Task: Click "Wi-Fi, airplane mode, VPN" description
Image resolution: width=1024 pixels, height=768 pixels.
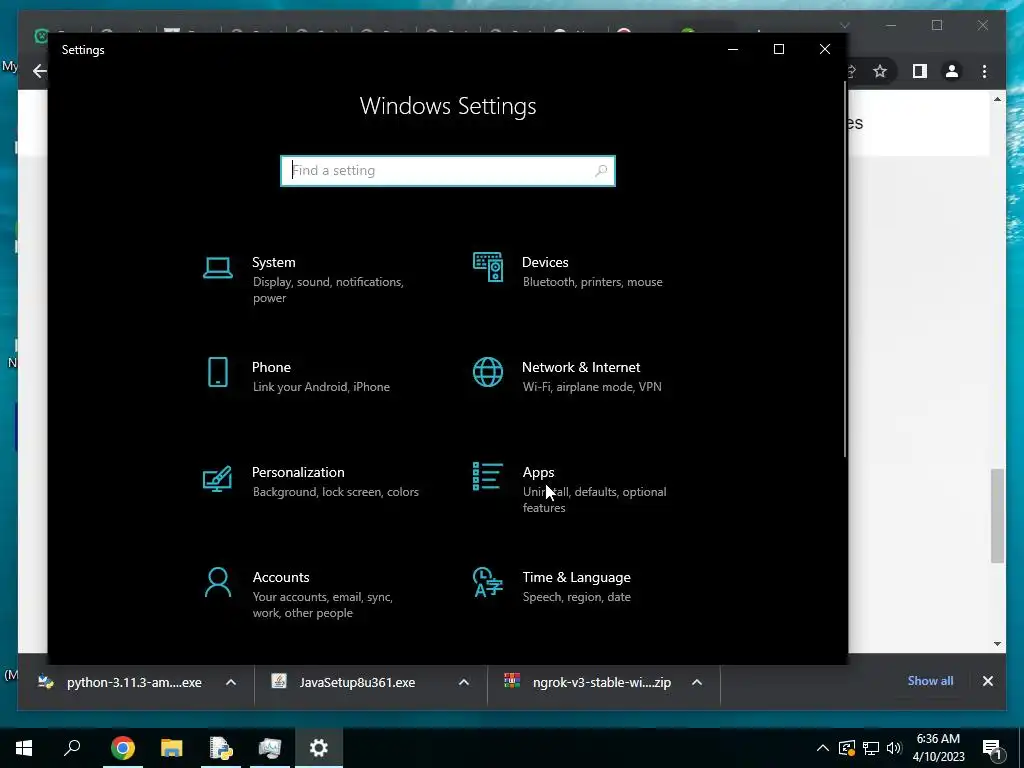Action: click(592, 387)
